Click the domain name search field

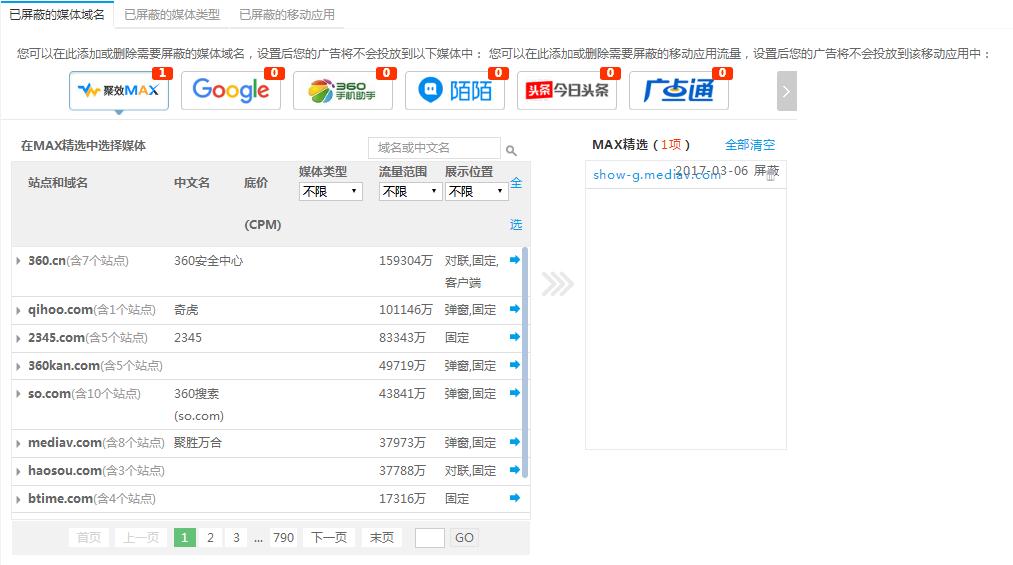coord(434,148)
